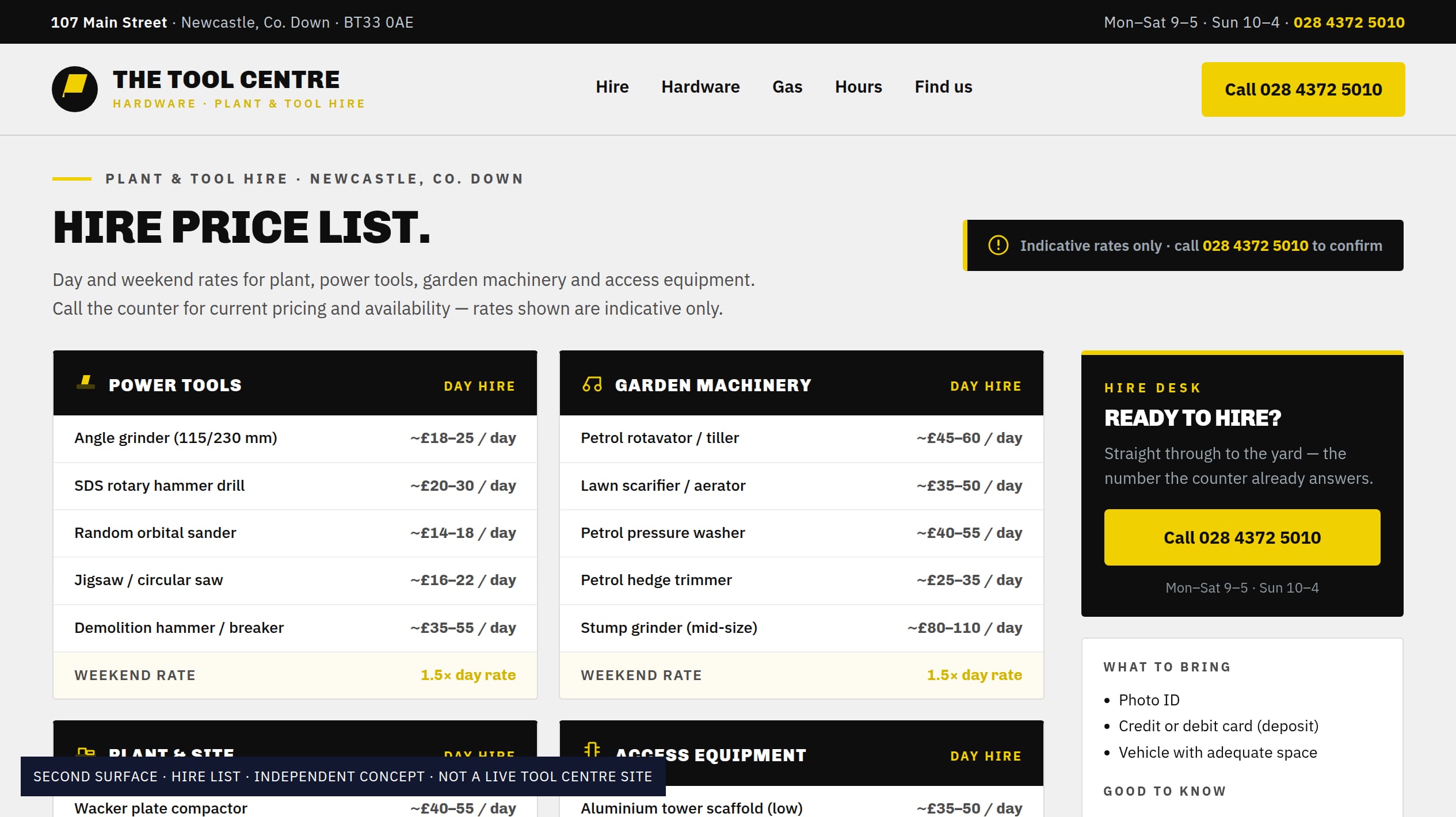Select the Petrol rotavator / tiller row

[x=802, y=438]
